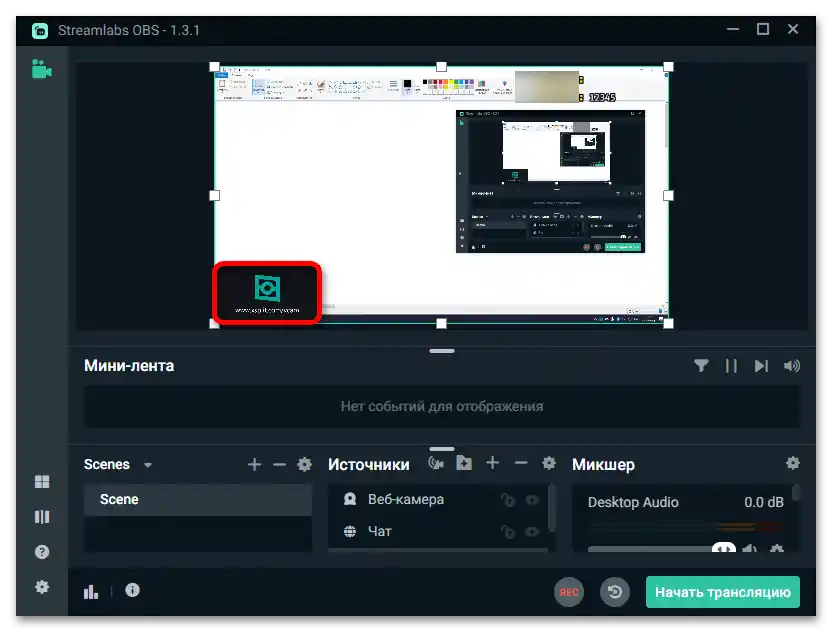Viewport: 832px width, 632px height.
Task: Click the 0.0 dB value in Микшер
Action: coord(764,502)
